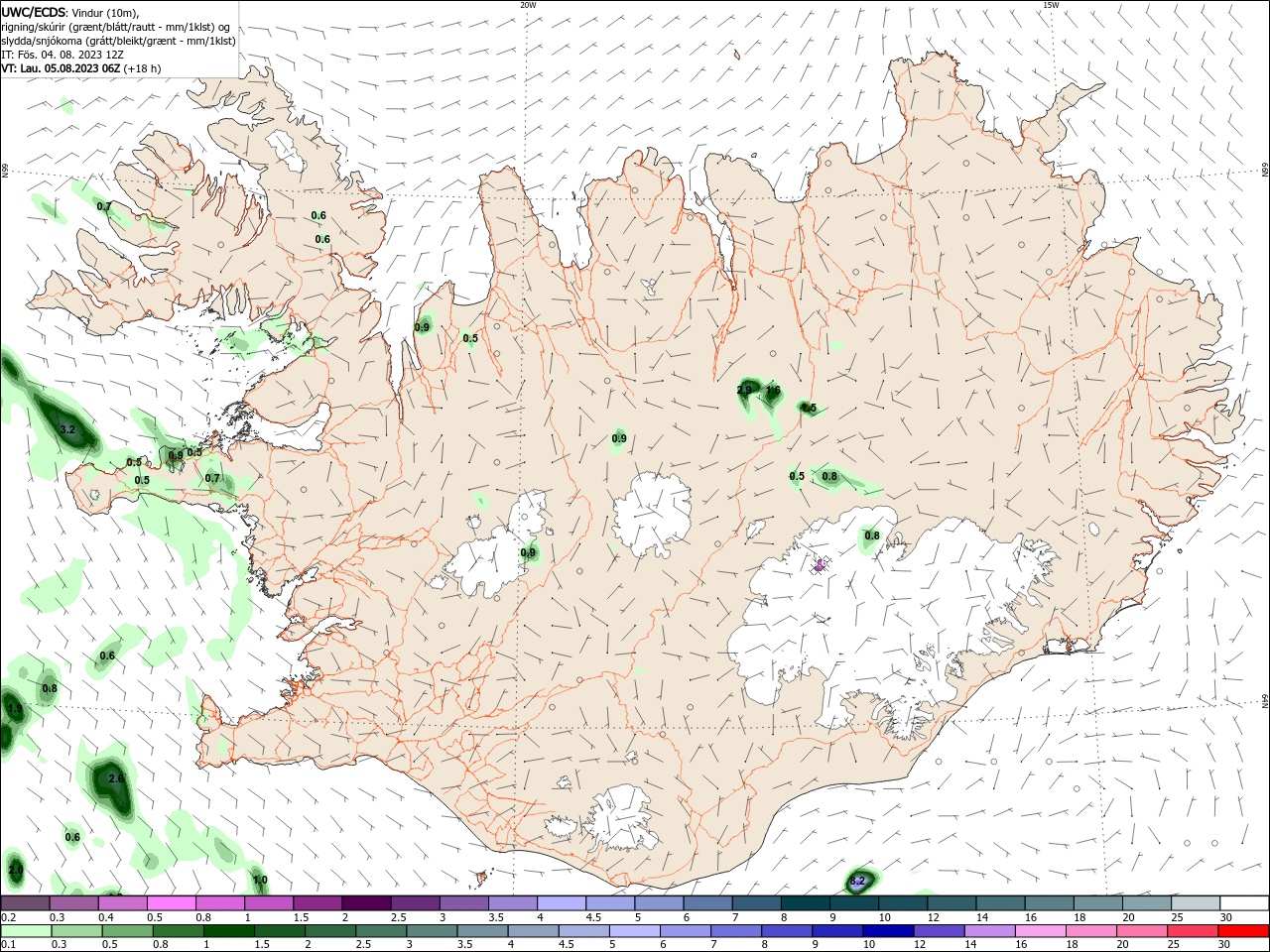Click the Mýrdalsjökull glacier near the south coast
This screenshot has height=952, width=1270.
click(619, 817)
